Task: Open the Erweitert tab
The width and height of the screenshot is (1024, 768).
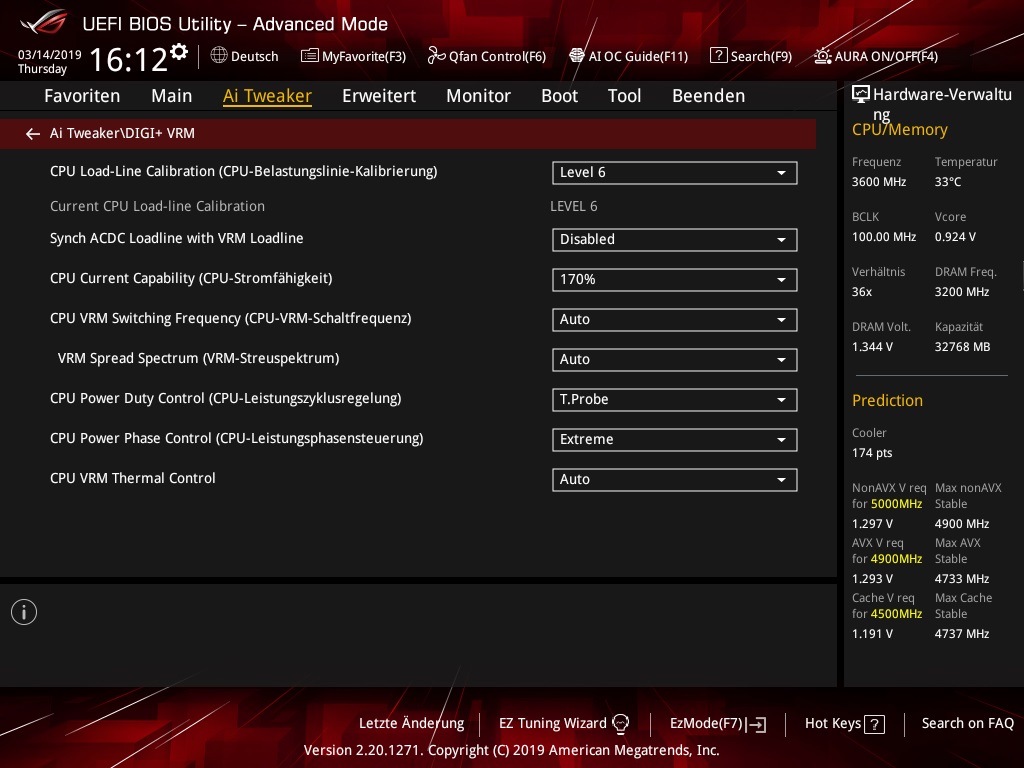Action: tap(379, 96)
